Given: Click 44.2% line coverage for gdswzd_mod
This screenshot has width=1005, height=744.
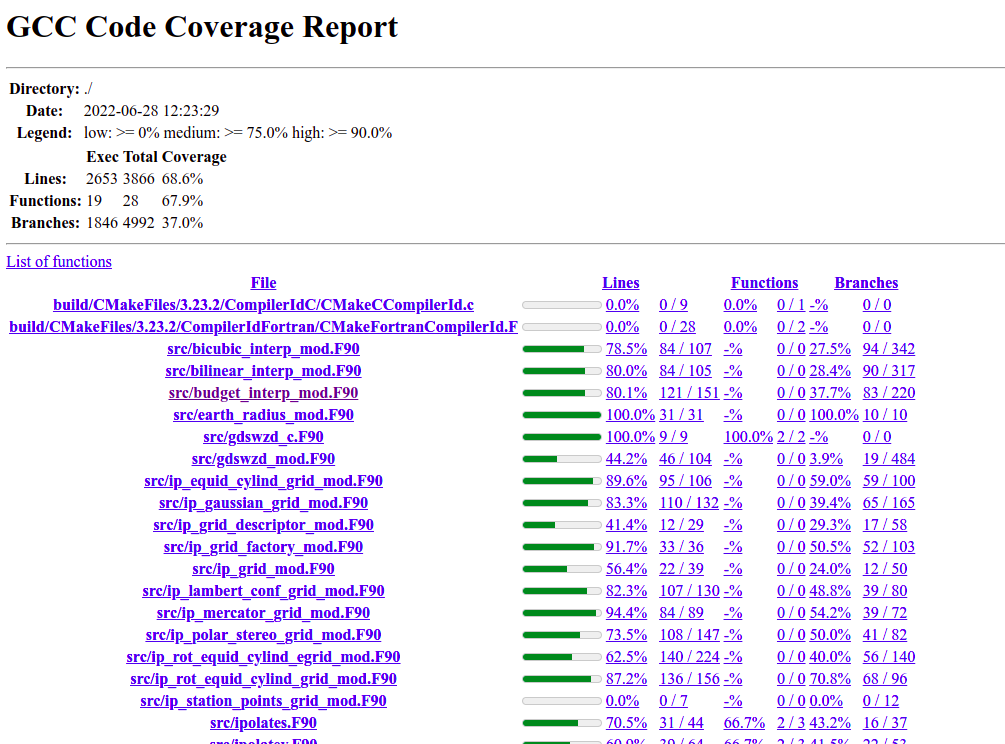Looking at the screenshot, I should point(626,459).
